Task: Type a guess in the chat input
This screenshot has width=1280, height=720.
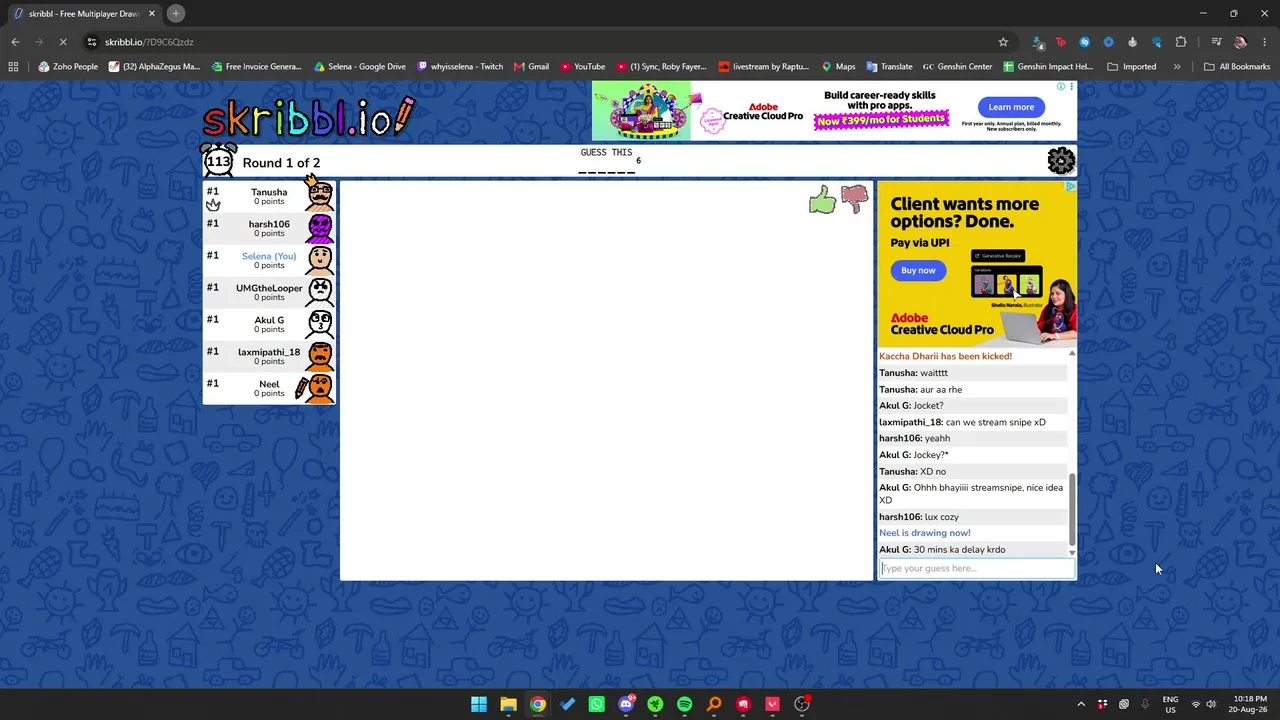Action: click(977, 568)
